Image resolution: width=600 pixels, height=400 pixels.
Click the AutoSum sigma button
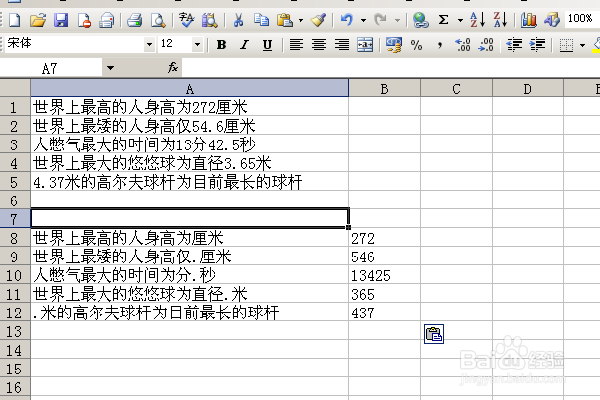click(x=443, y=20)
